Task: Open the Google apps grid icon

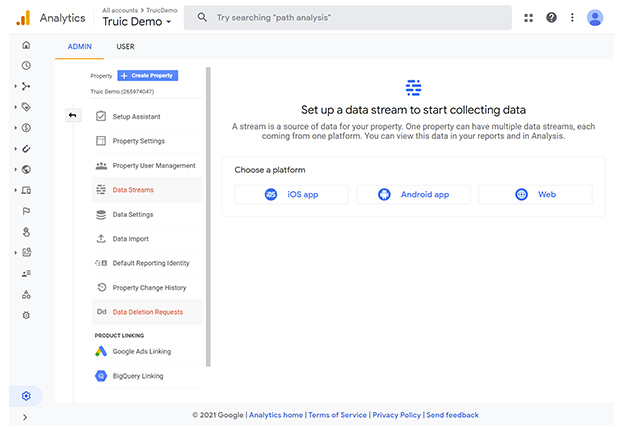Action: pos(528,17)
